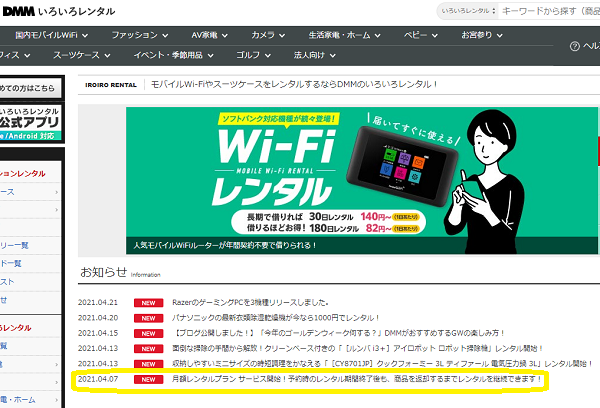
Task: Open 法人向け menu
Action: pyautogui.click(x=315, y=55)
